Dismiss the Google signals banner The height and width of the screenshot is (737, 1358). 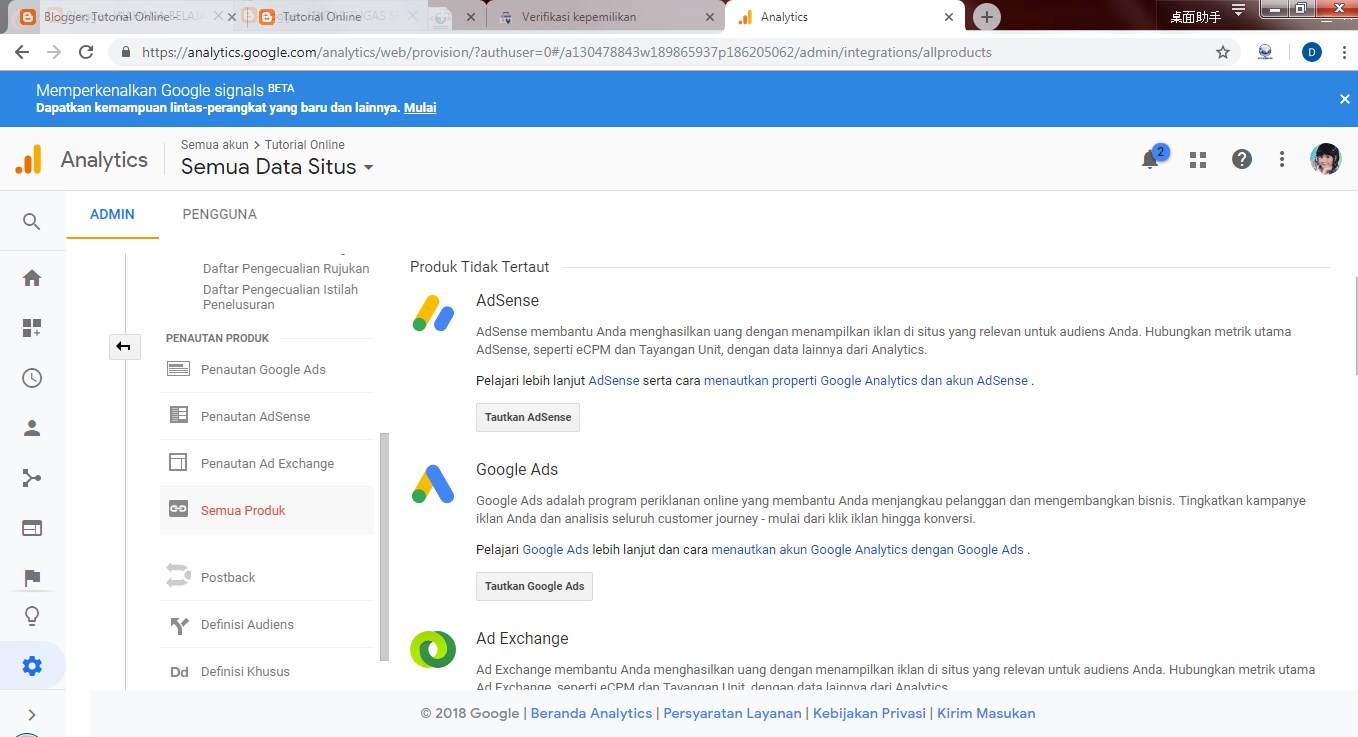coord(1345,99)
